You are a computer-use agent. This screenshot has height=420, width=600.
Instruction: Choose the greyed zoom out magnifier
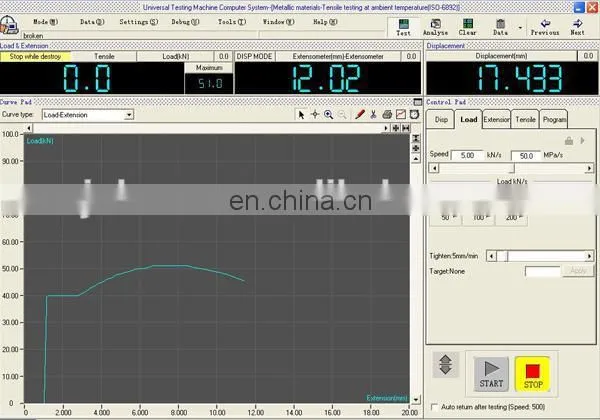click(342, 114)
